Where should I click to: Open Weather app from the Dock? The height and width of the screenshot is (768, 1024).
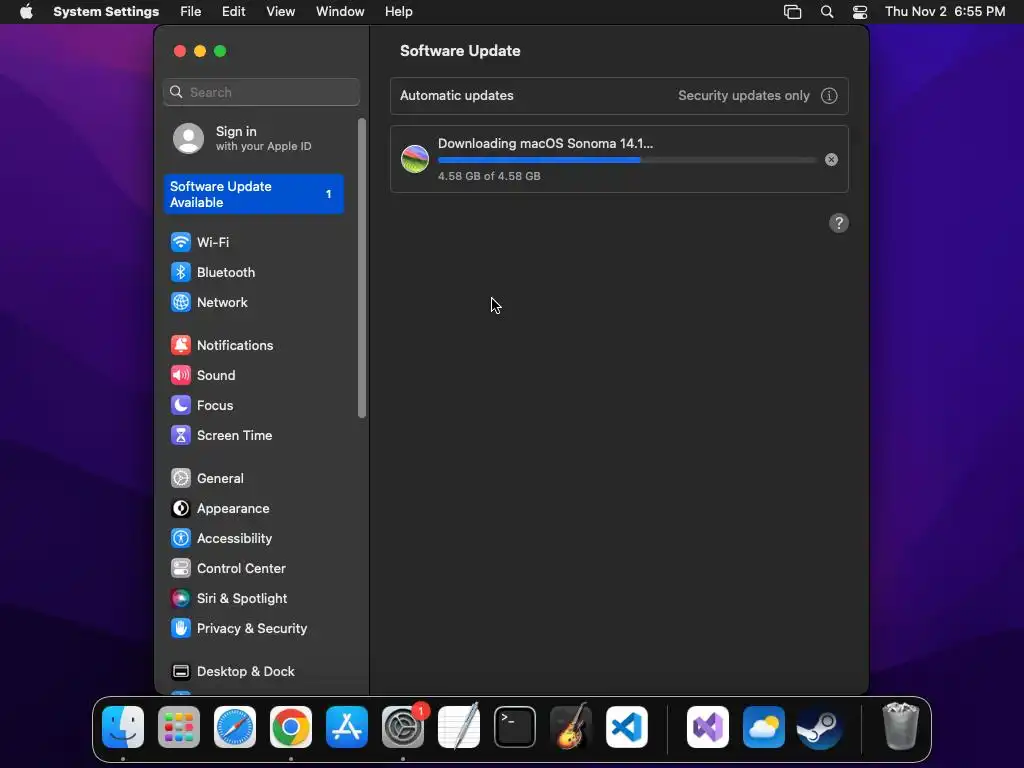763,727
